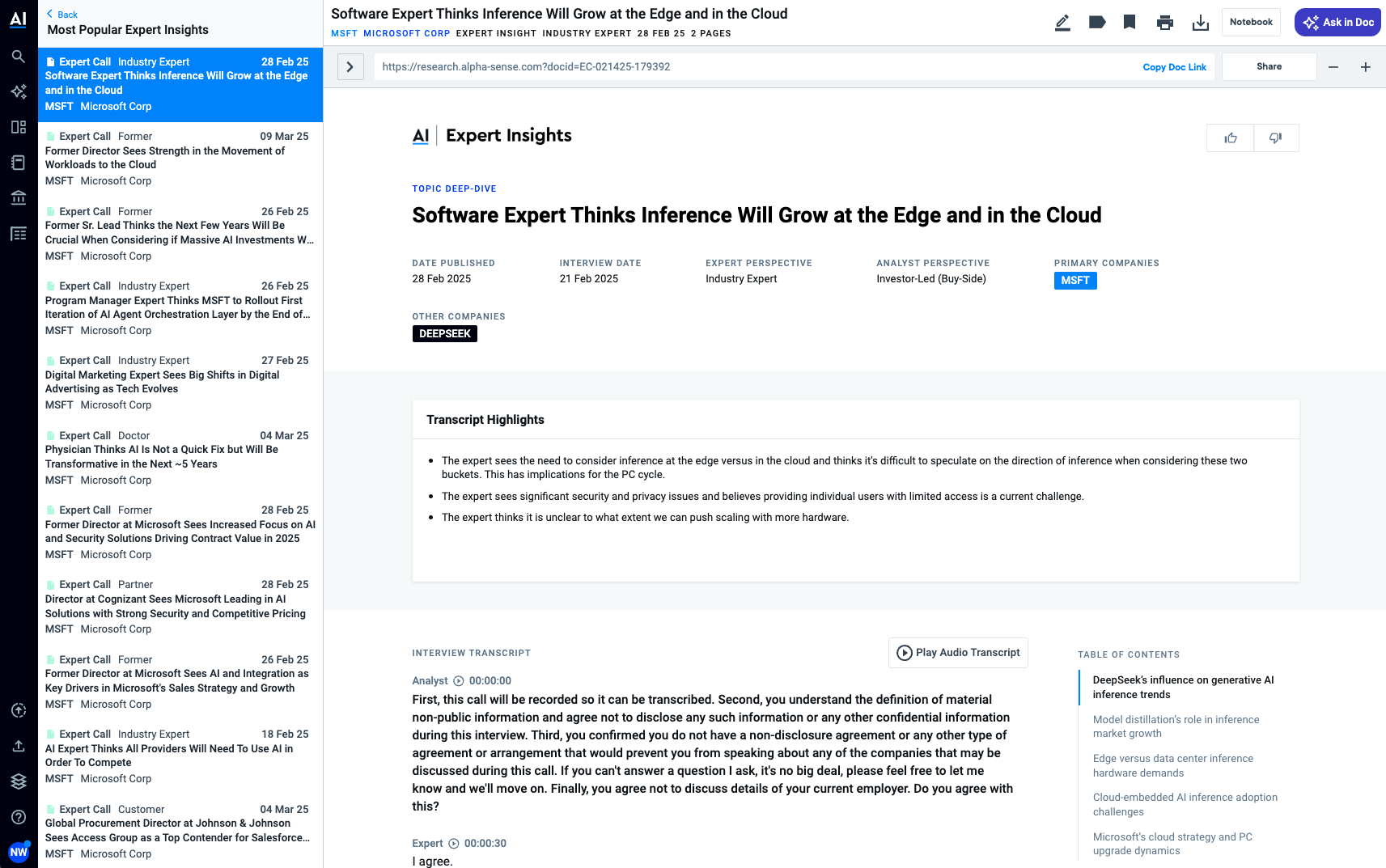The image size is (1386, 868).
Task: Open Physician Thinks AI Is Not a Quick Fix
Action: 180,458
